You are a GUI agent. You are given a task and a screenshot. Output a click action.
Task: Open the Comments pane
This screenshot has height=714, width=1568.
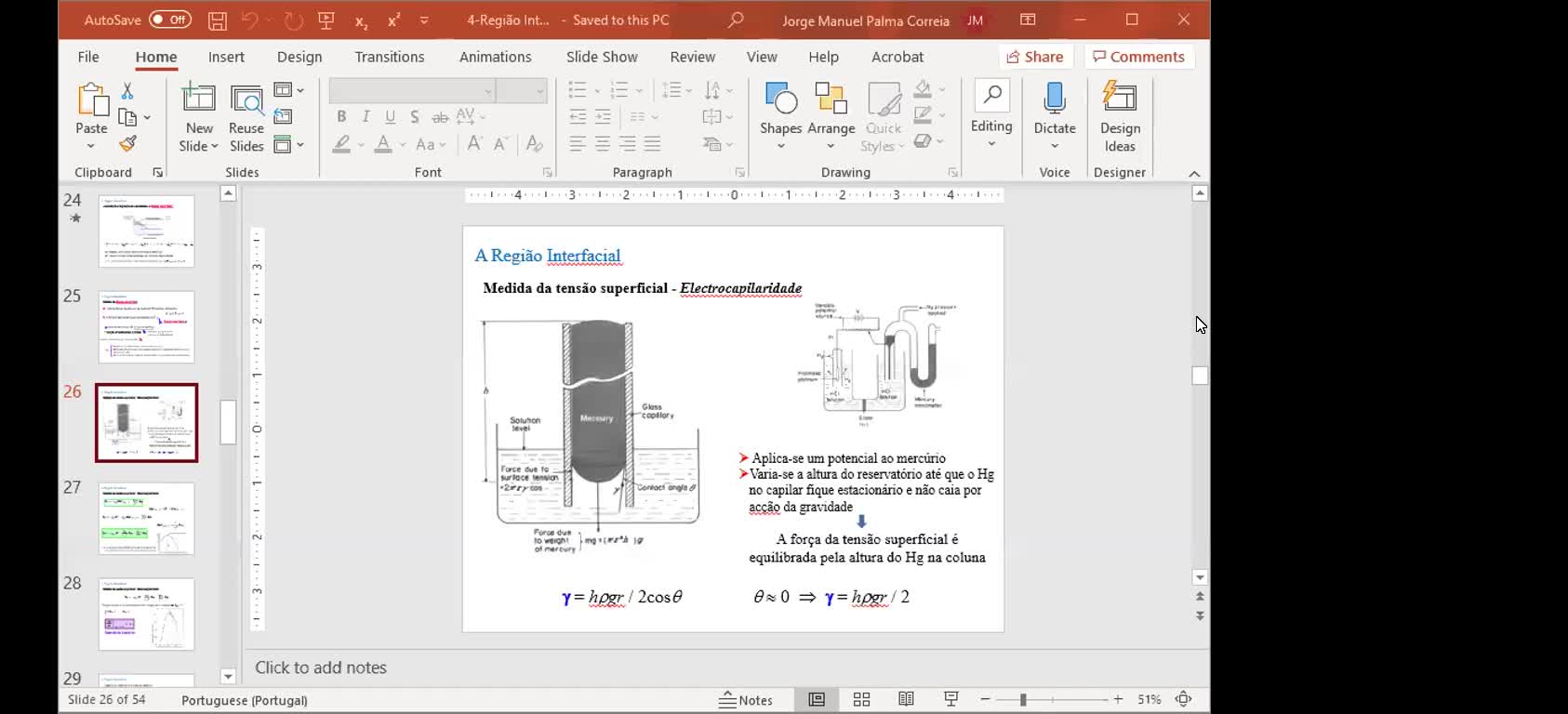point(1138,57)
